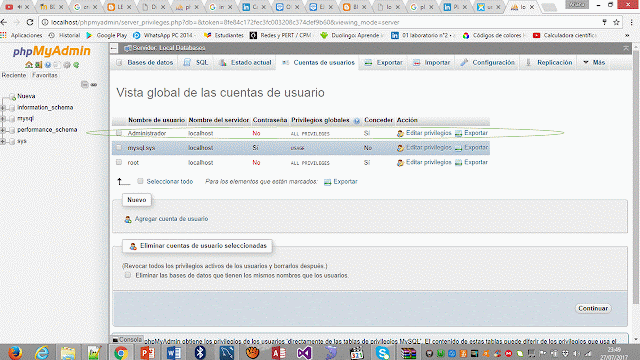This screenshot has height=360, width=640.
Task: Click Agregar cuenta de usuario link
Action: tap(171, 219)
